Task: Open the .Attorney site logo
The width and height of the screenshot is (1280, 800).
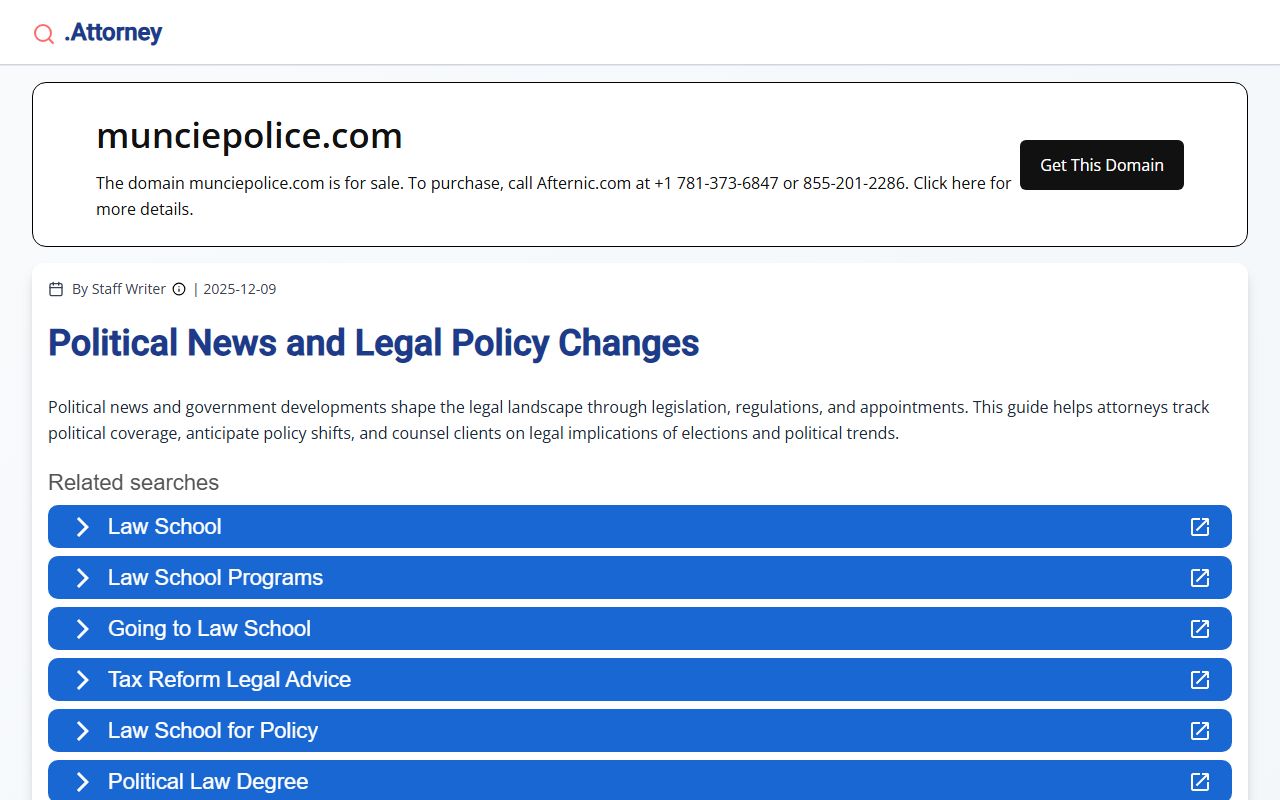Action: [113, 32]
